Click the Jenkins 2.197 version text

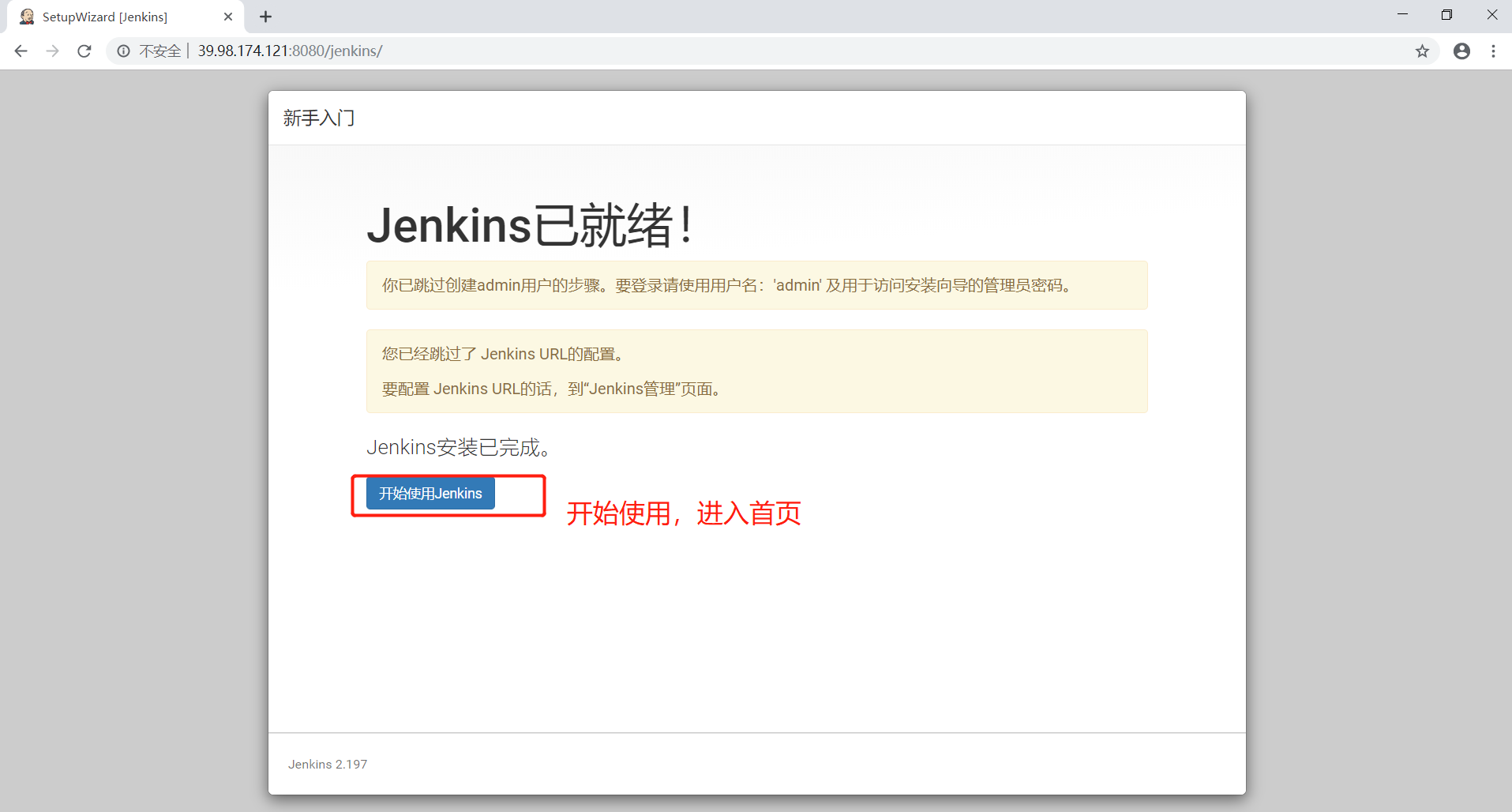(x=328, y=764)
